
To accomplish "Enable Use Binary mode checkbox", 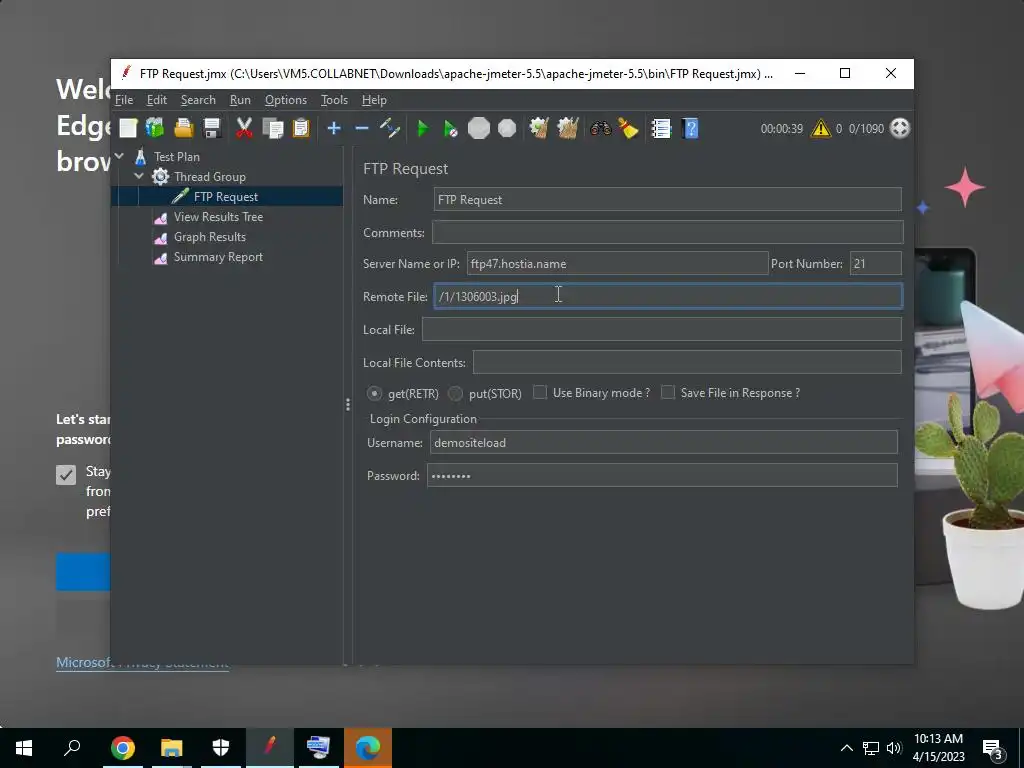I will 540,392.
